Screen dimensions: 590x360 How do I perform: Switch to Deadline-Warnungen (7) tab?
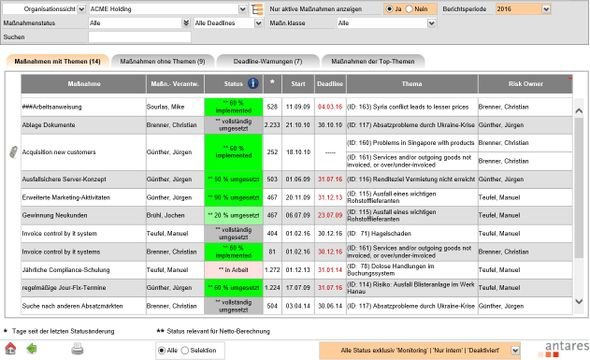(268, 61)
